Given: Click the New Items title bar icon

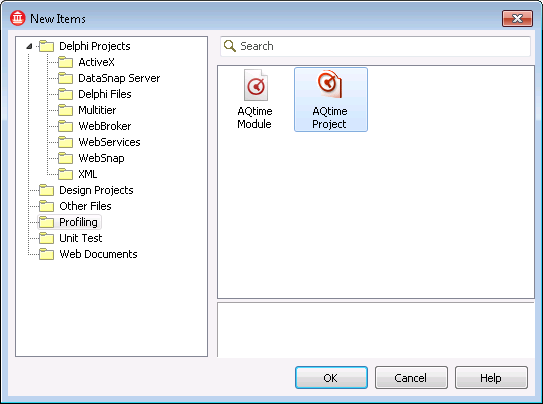Looking at the screenshot, I should (x=18, y=18).
